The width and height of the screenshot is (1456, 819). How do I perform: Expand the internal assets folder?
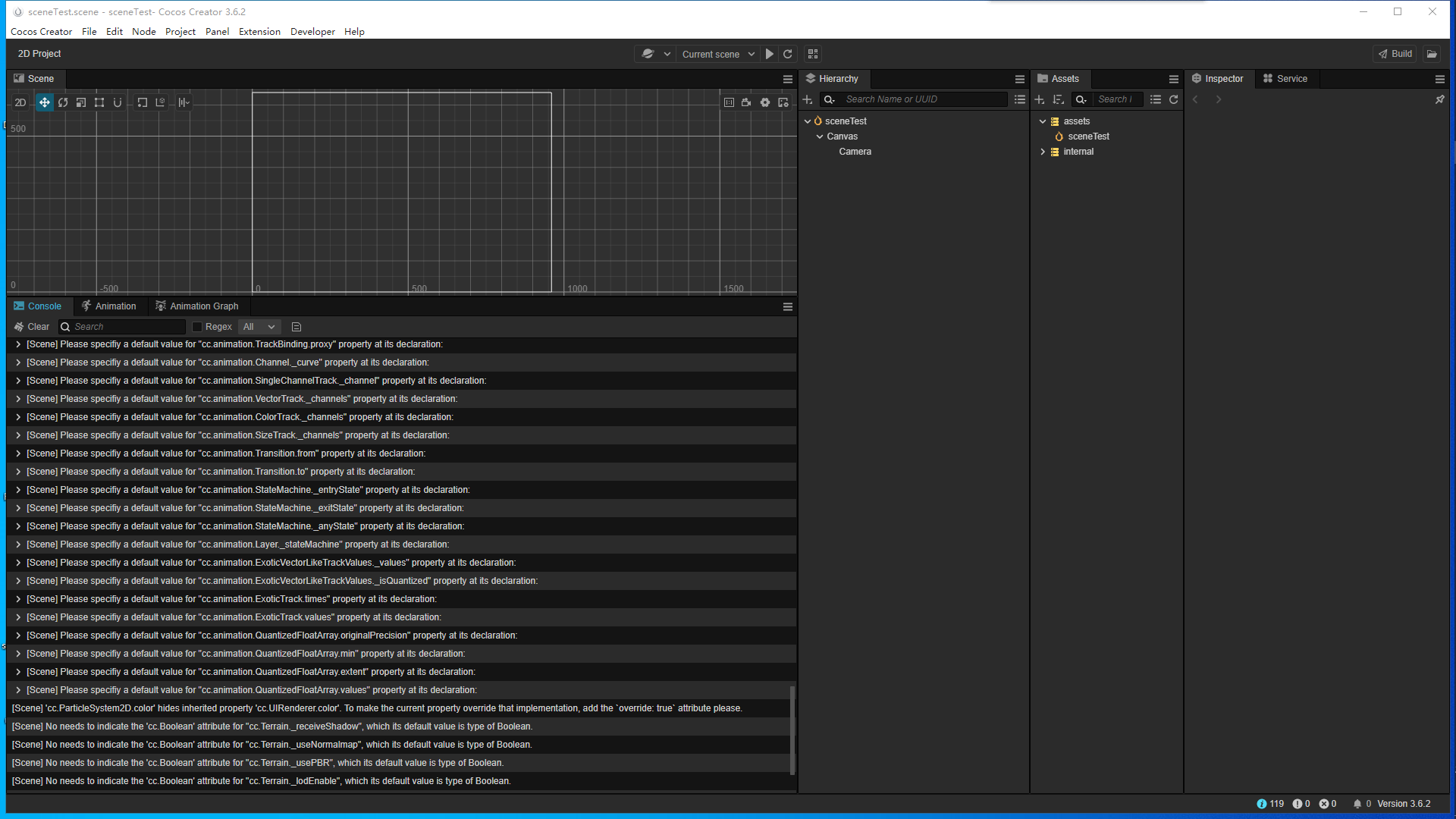click(x=1043, y=152)
